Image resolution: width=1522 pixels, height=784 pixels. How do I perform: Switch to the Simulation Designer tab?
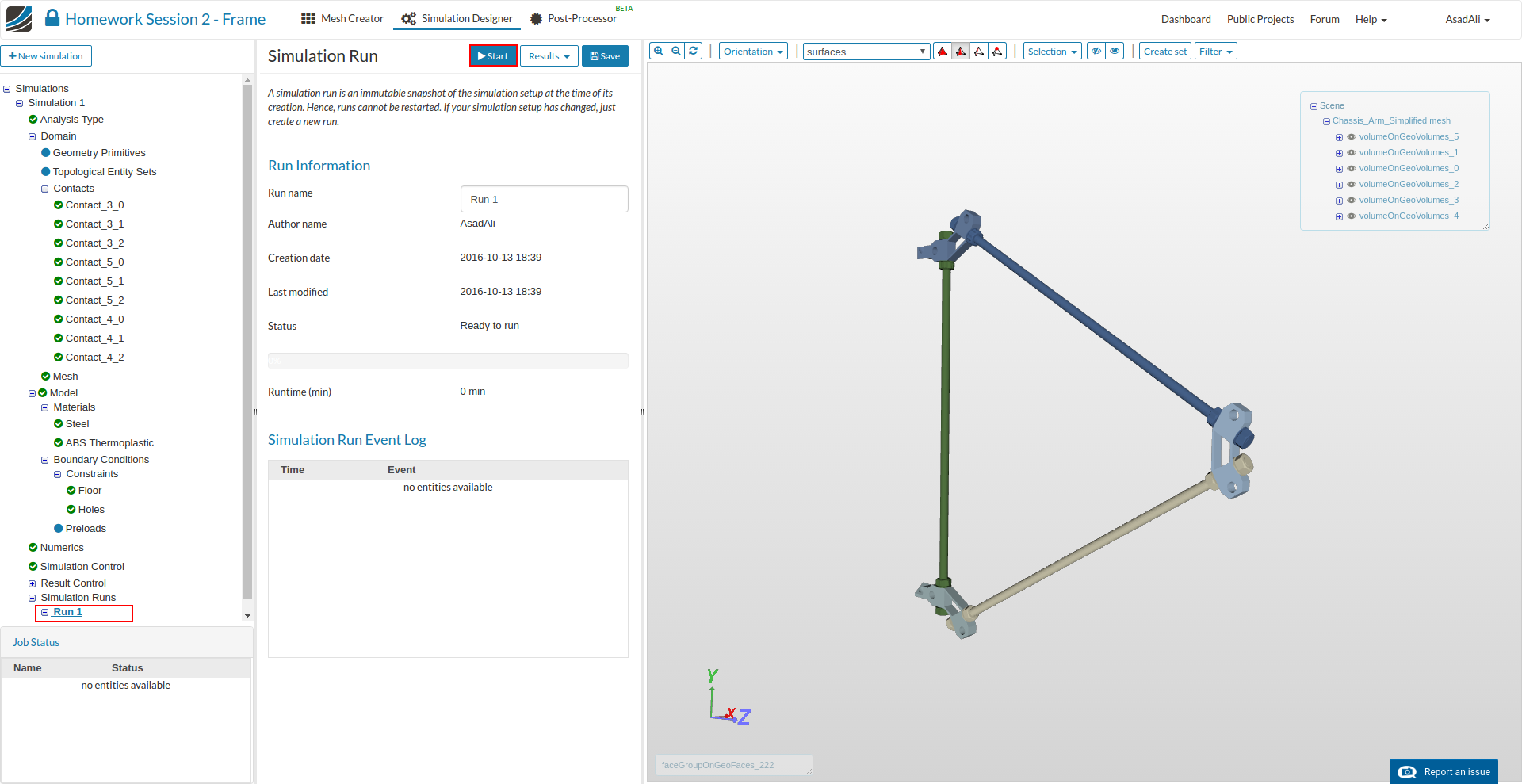[x=457, y=19]
